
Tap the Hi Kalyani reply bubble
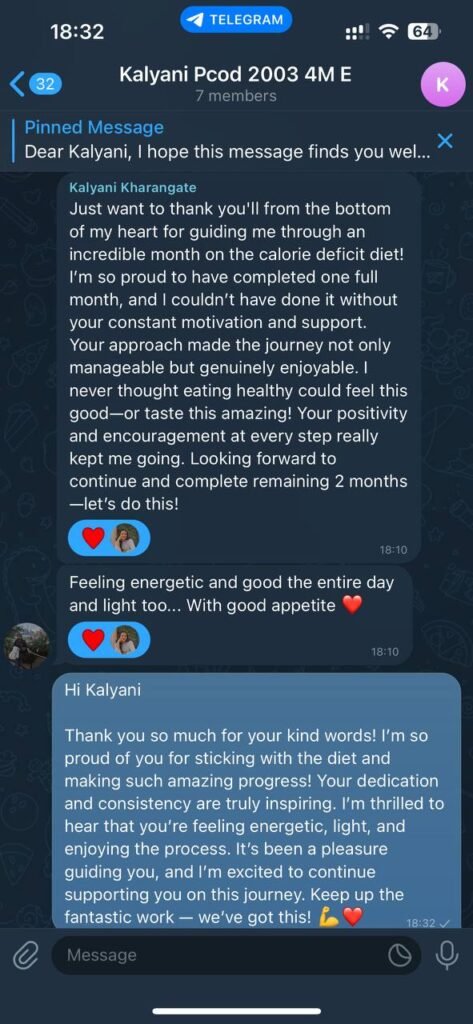256,800
